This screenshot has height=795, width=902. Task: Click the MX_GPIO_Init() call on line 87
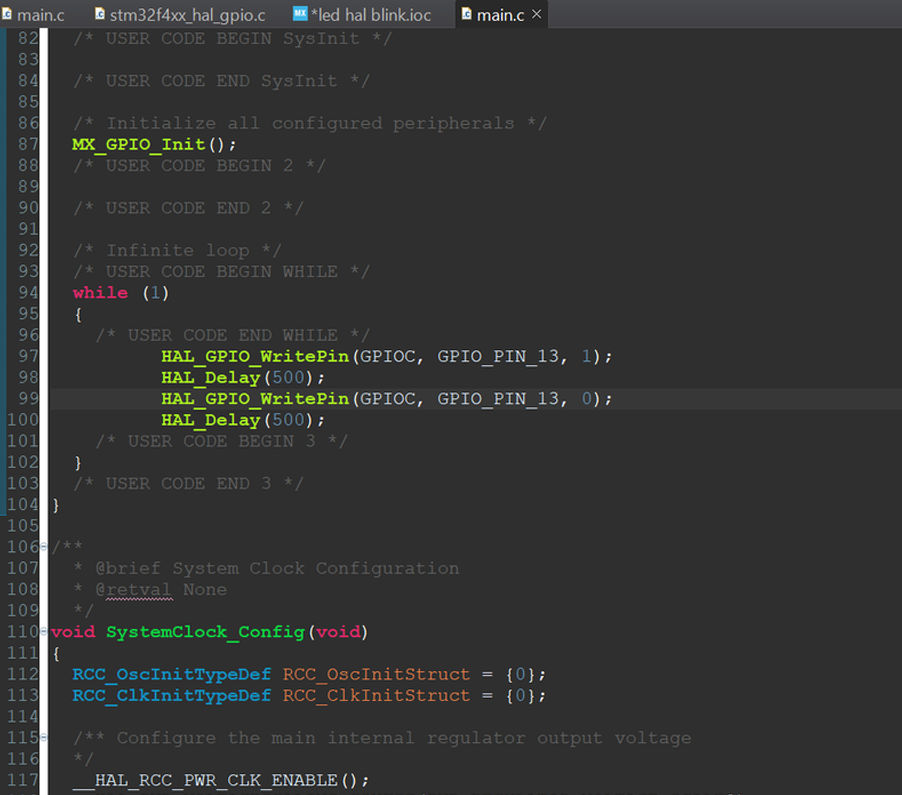pyautogui.click(x=154, y=144)
